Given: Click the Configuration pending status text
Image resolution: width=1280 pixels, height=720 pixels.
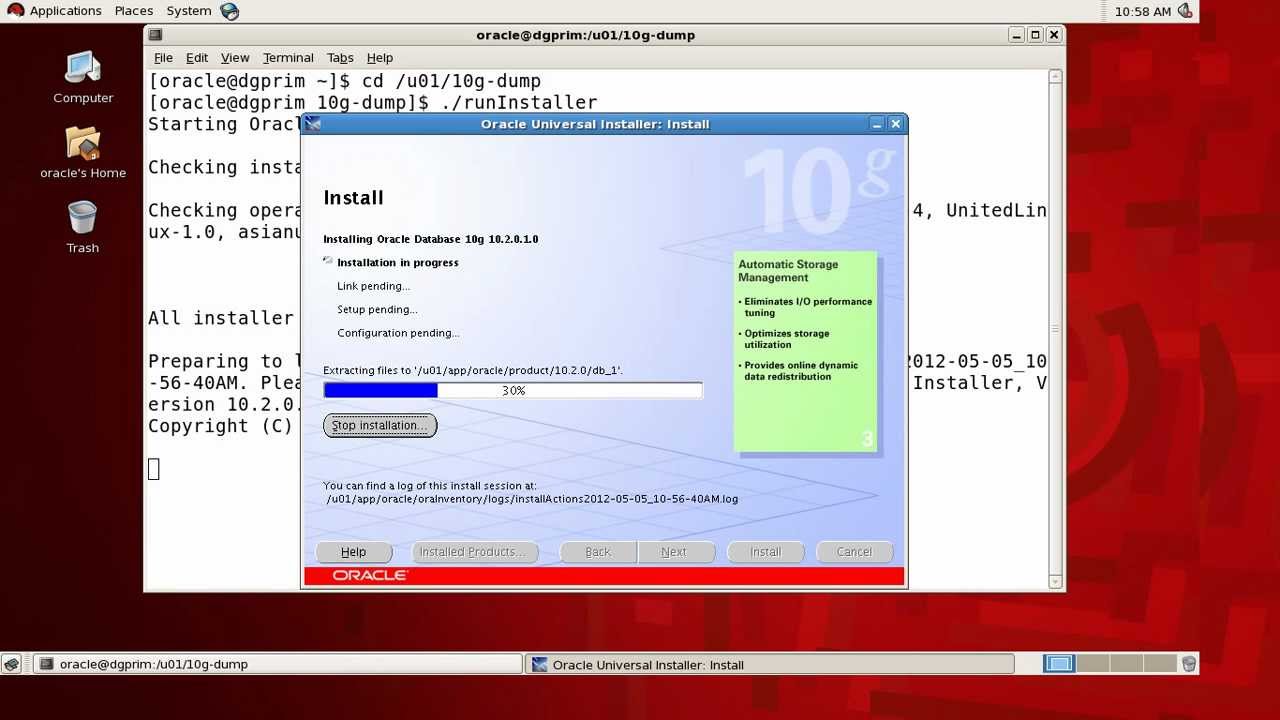Looking at the screenshot, I should (x=399, y=333).
